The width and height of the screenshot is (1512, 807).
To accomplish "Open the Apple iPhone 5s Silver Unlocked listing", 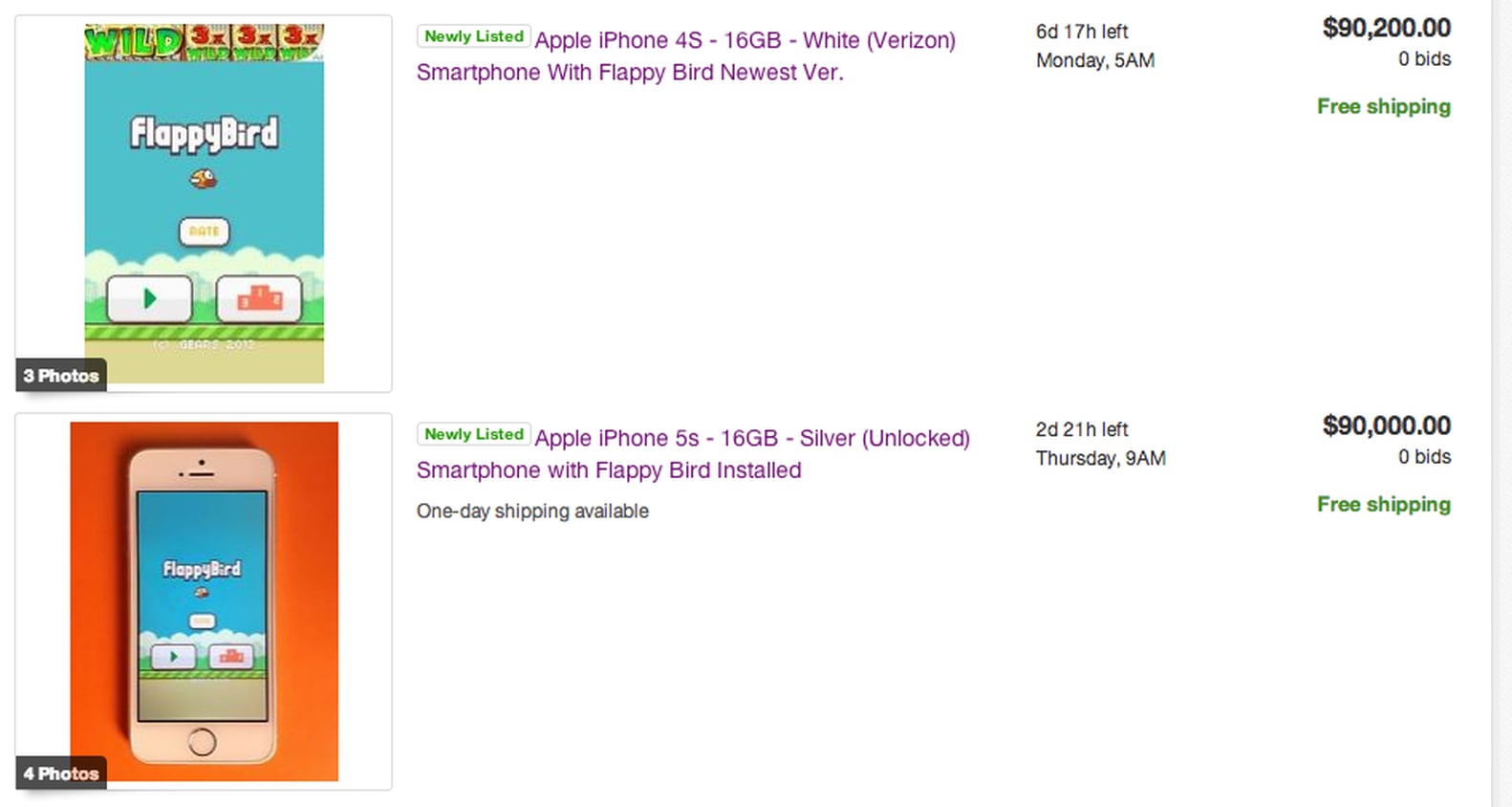I will click(x=693, y=453).
